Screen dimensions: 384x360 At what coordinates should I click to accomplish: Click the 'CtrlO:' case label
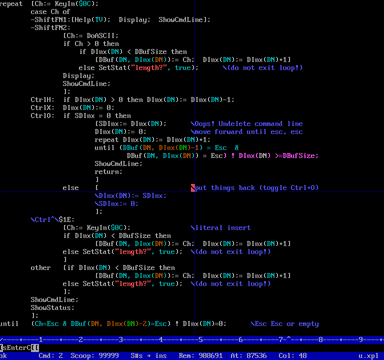pyautogui.click(x=42, y=116)
